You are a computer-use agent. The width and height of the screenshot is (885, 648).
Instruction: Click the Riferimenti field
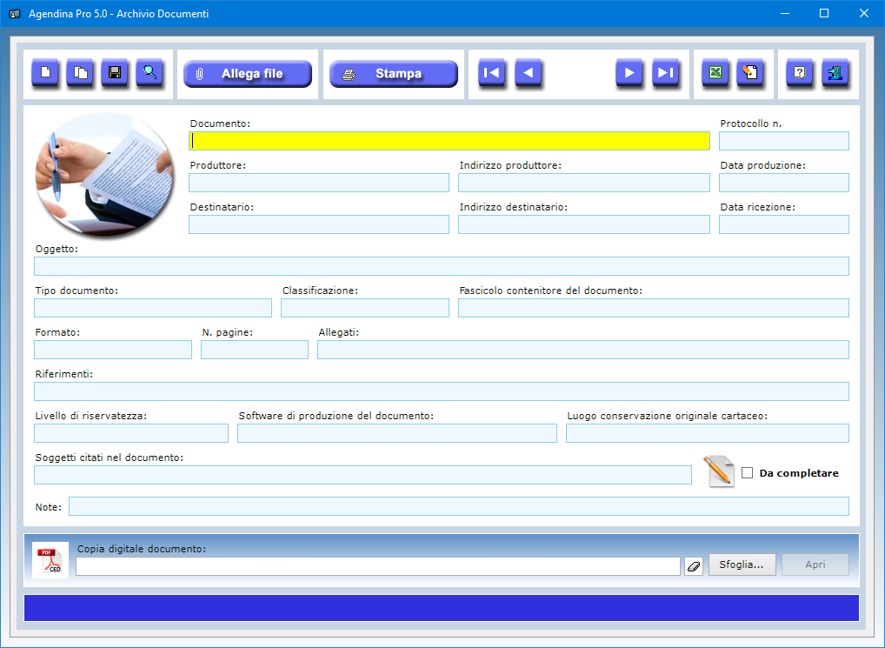[x=441, y=391]
